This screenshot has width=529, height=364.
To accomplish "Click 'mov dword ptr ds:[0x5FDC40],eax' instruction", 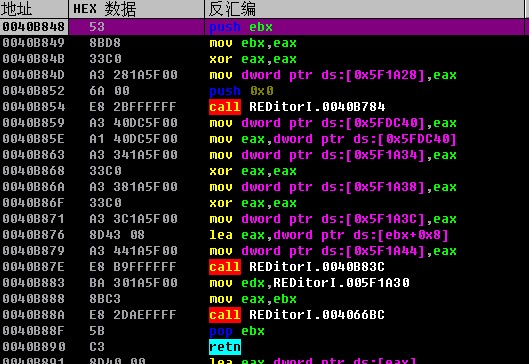I will tap(333, 122).
